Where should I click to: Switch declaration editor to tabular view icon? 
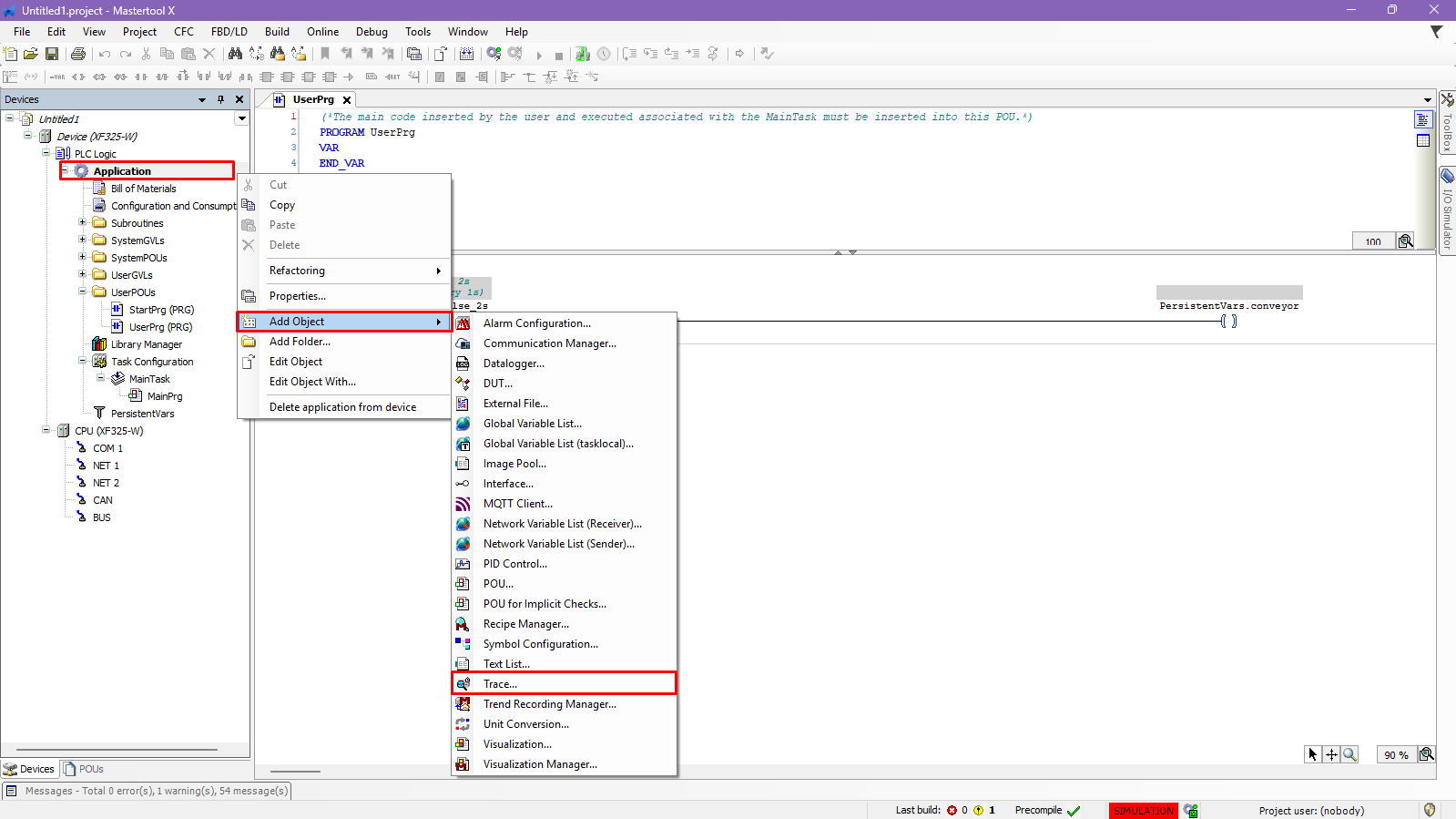(x=1423, y=140)
